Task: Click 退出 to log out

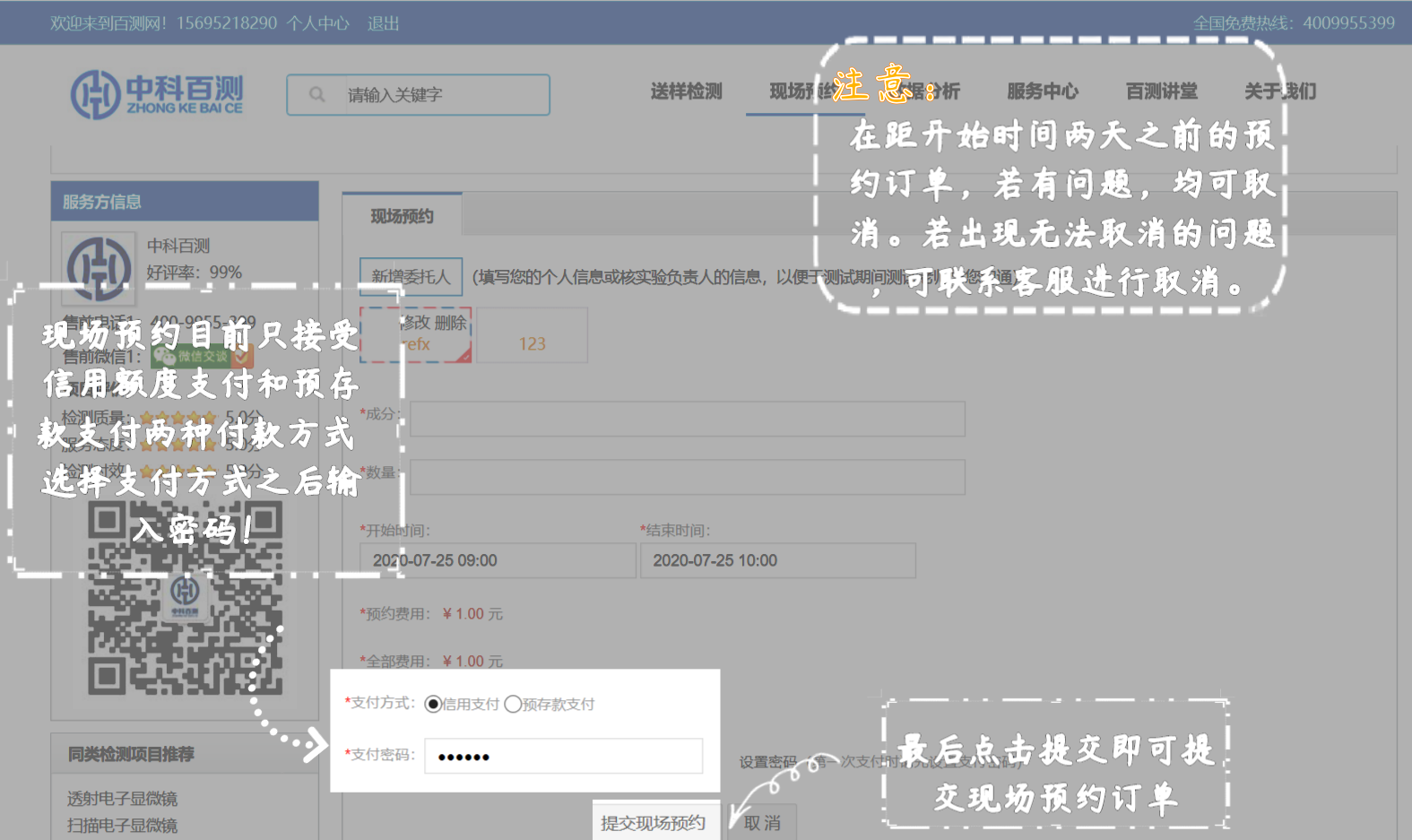Action: (383, 23)
